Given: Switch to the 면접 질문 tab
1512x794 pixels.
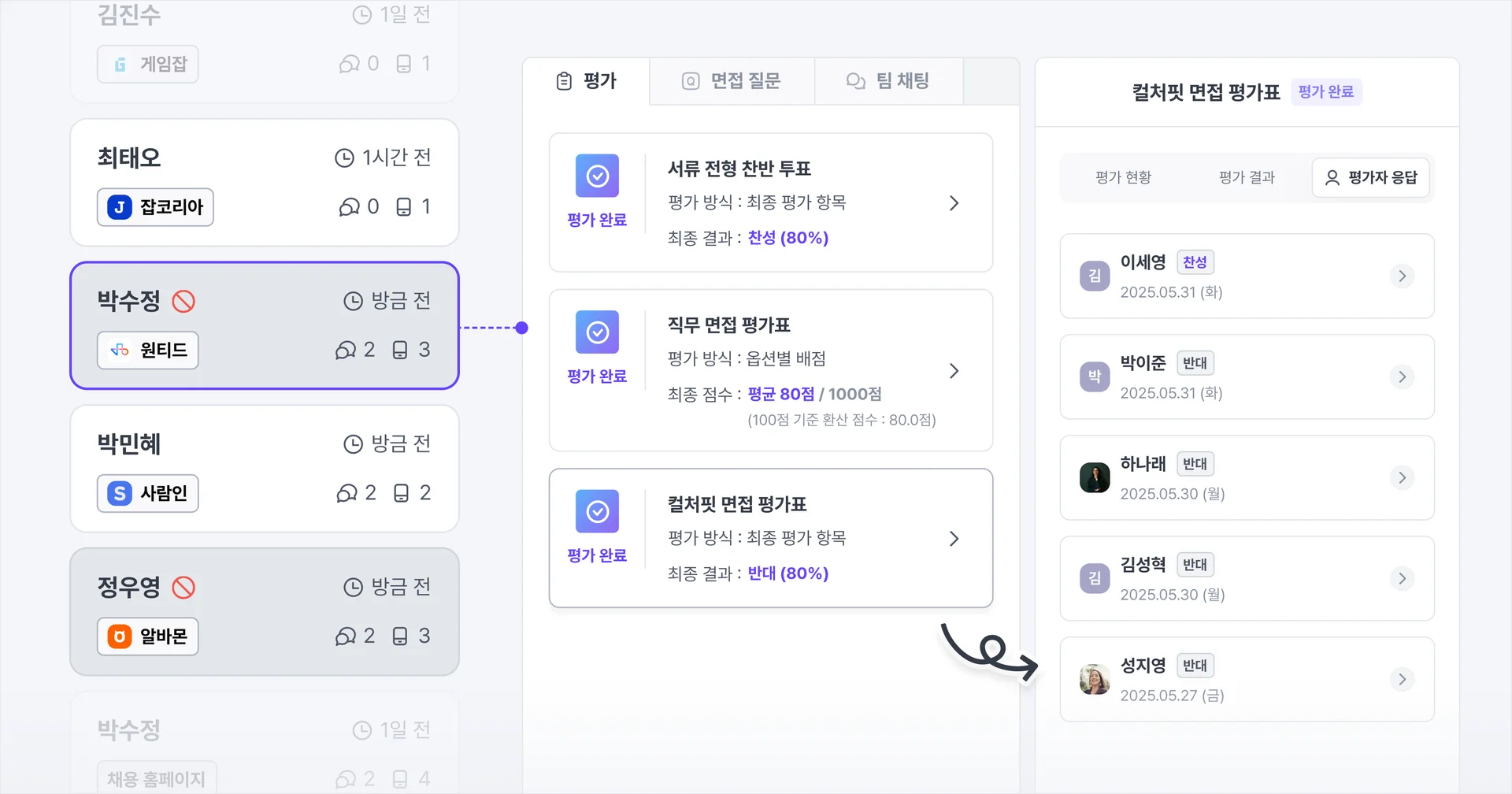Looking at the screenshot, I should [731, 80].
